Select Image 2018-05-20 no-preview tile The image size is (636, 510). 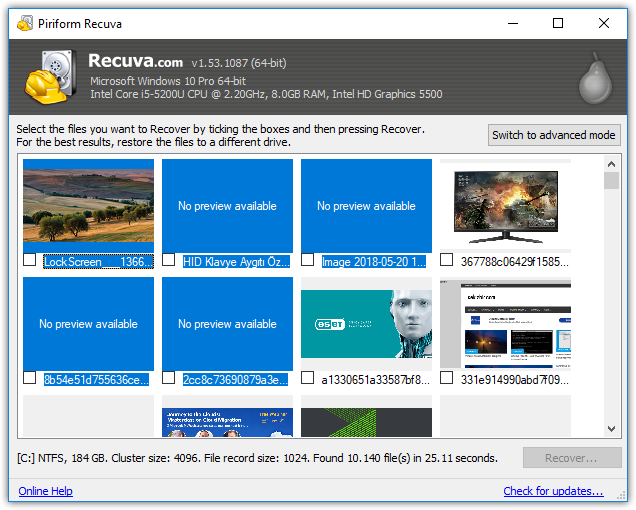click(x=366, y=206)
